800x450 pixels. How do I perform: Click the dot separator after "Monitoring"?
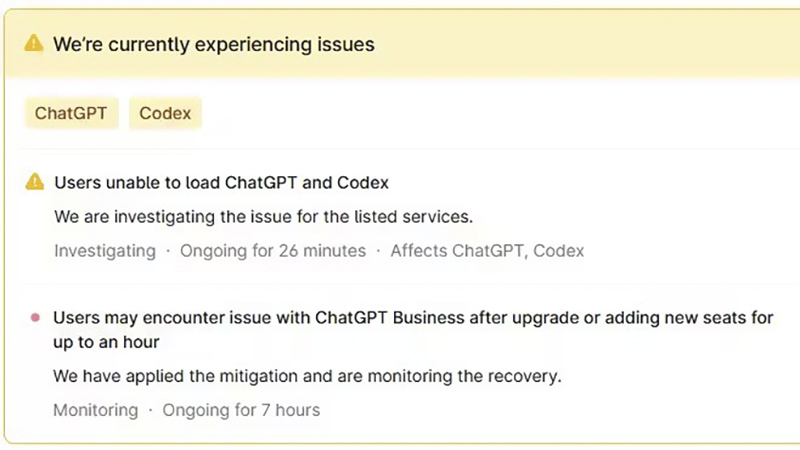[x=151, y=410]
